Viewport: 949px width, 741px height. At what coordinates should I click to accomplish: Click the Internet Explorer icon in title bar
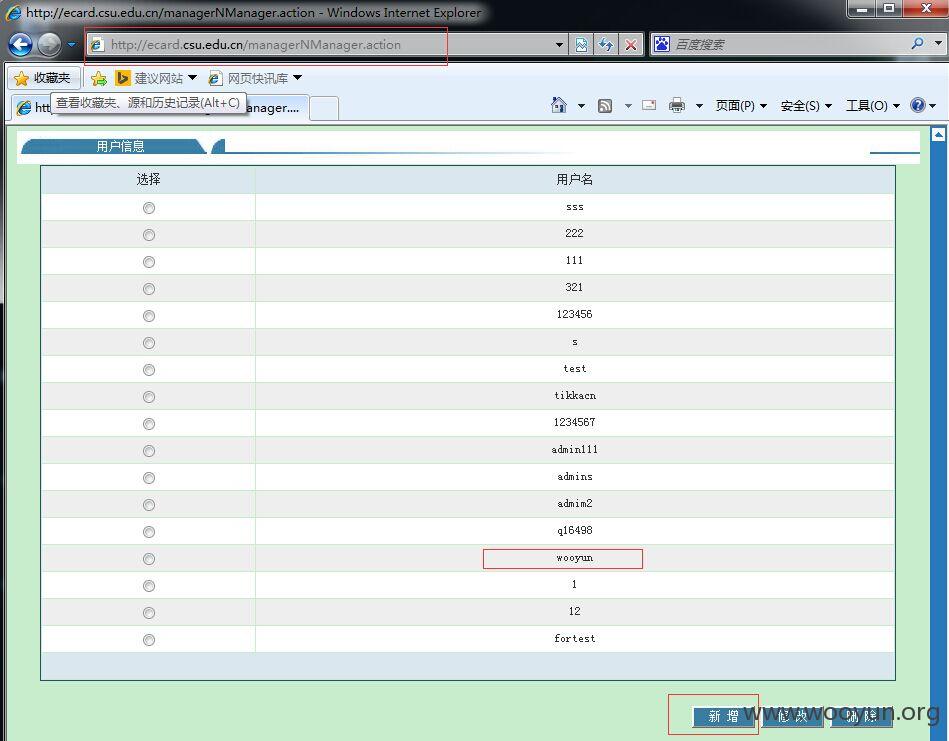(x=13, y=12)
